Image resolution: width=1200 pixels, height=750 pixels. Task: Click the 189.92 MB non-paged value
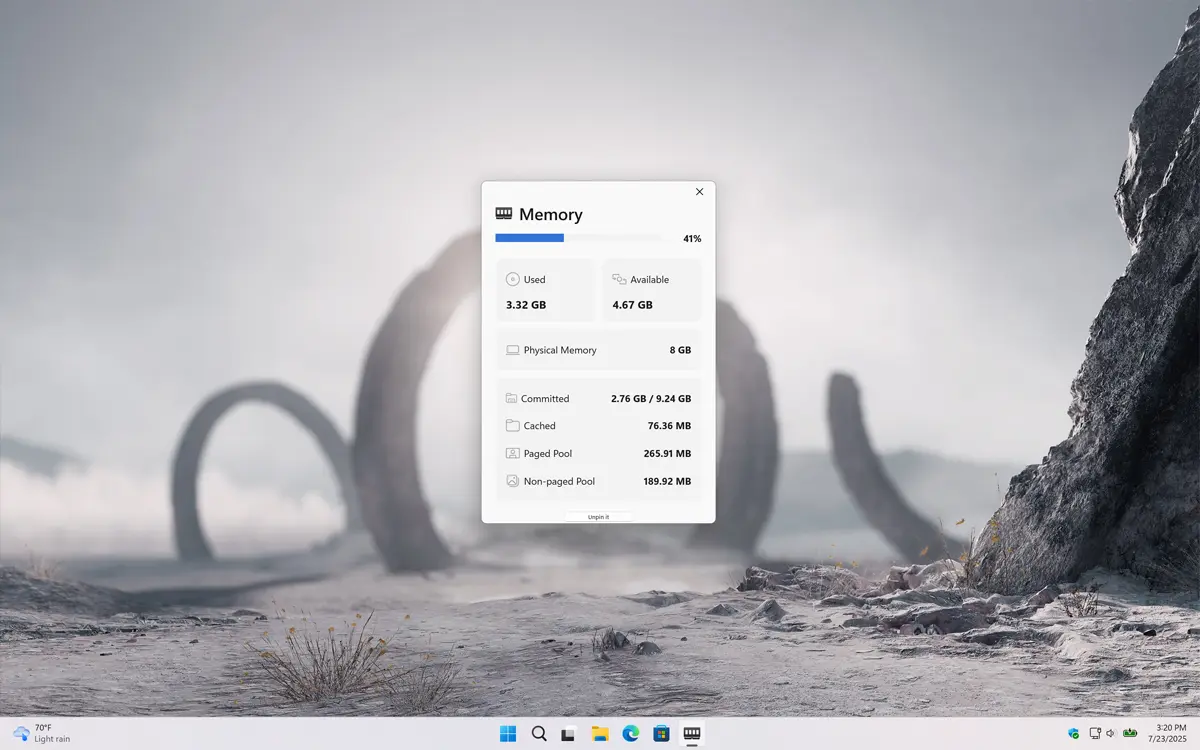click(x=667, y=481)
